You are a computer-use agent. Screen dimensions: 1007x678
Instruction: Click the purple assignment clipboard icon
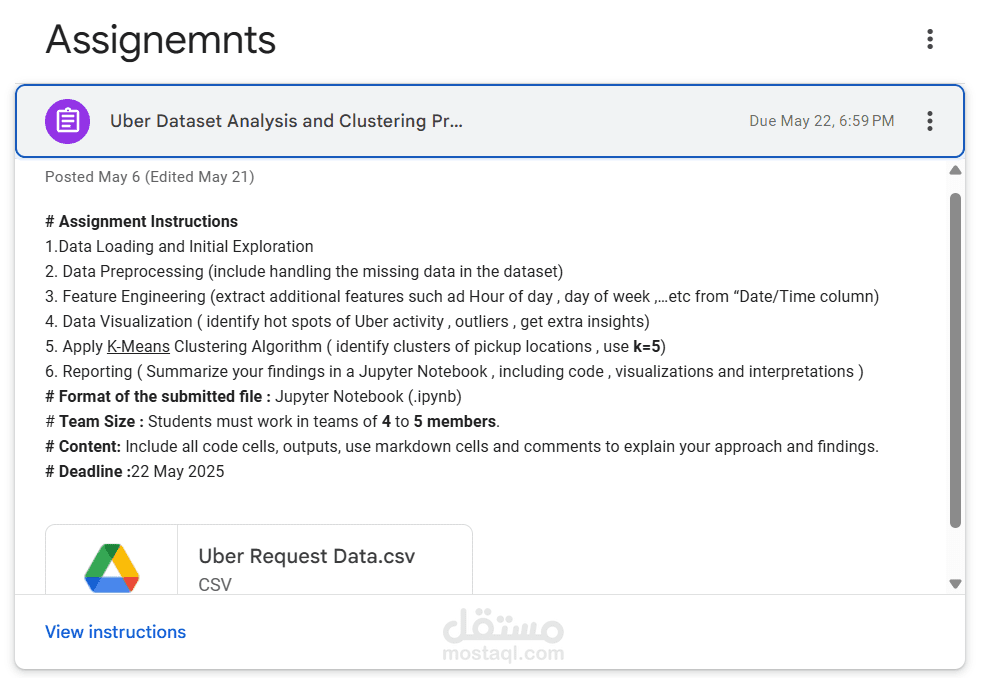[x=67, y=121]
